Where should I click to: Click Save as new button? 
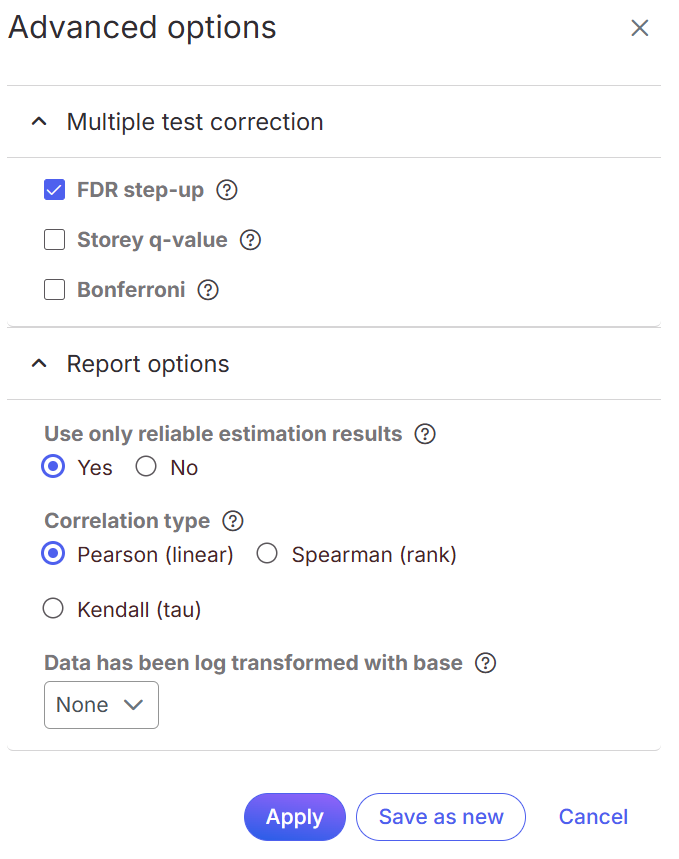tap(441, 817)
